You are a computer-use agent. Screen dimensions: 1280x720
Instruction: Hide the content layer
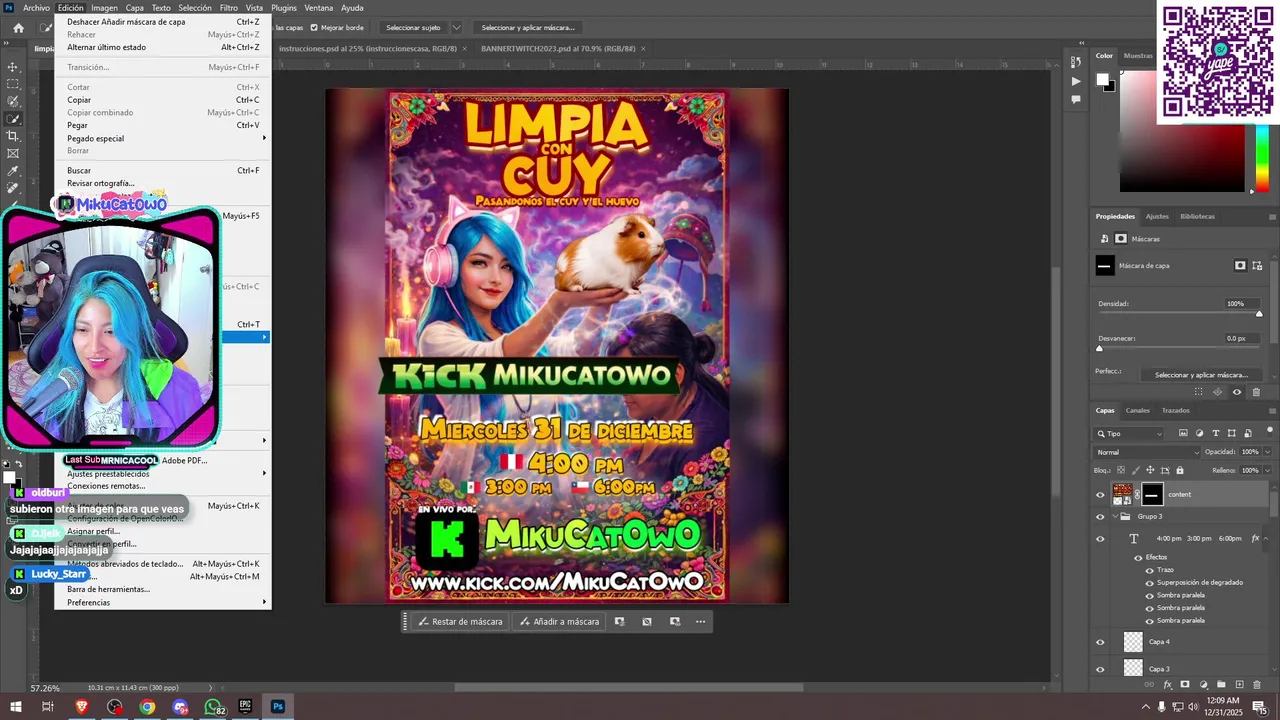1100,494
